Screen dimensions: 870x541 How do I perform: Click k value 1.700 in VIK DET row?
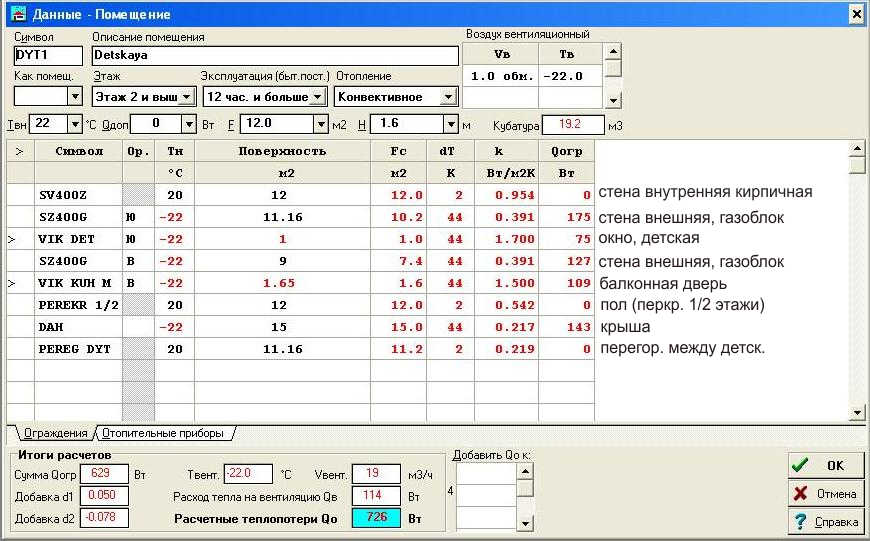[507, 239]
